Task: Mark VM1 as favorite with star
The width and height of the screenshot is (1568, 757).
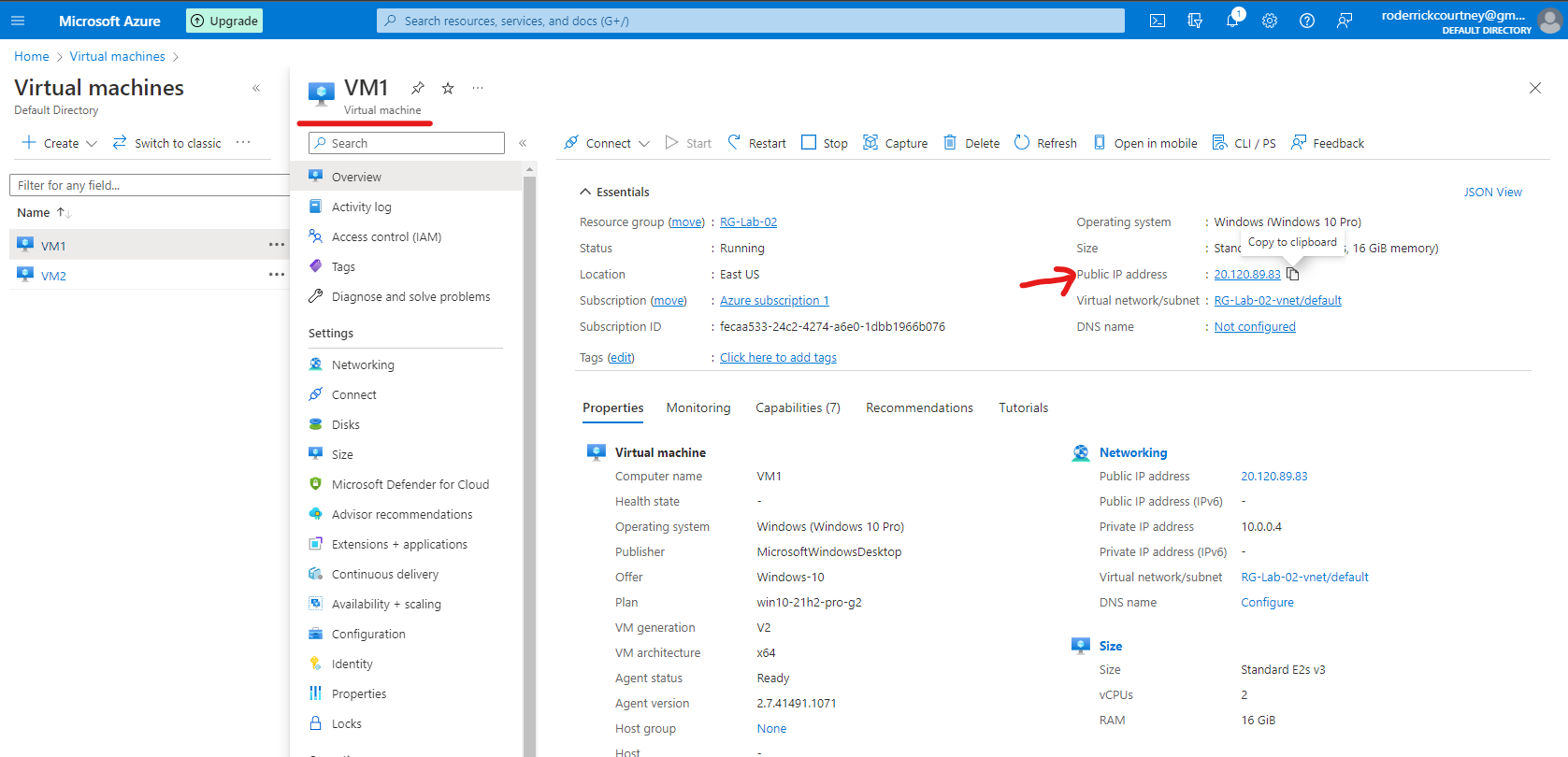Action: pyautogui.click(x=448, y=88)
